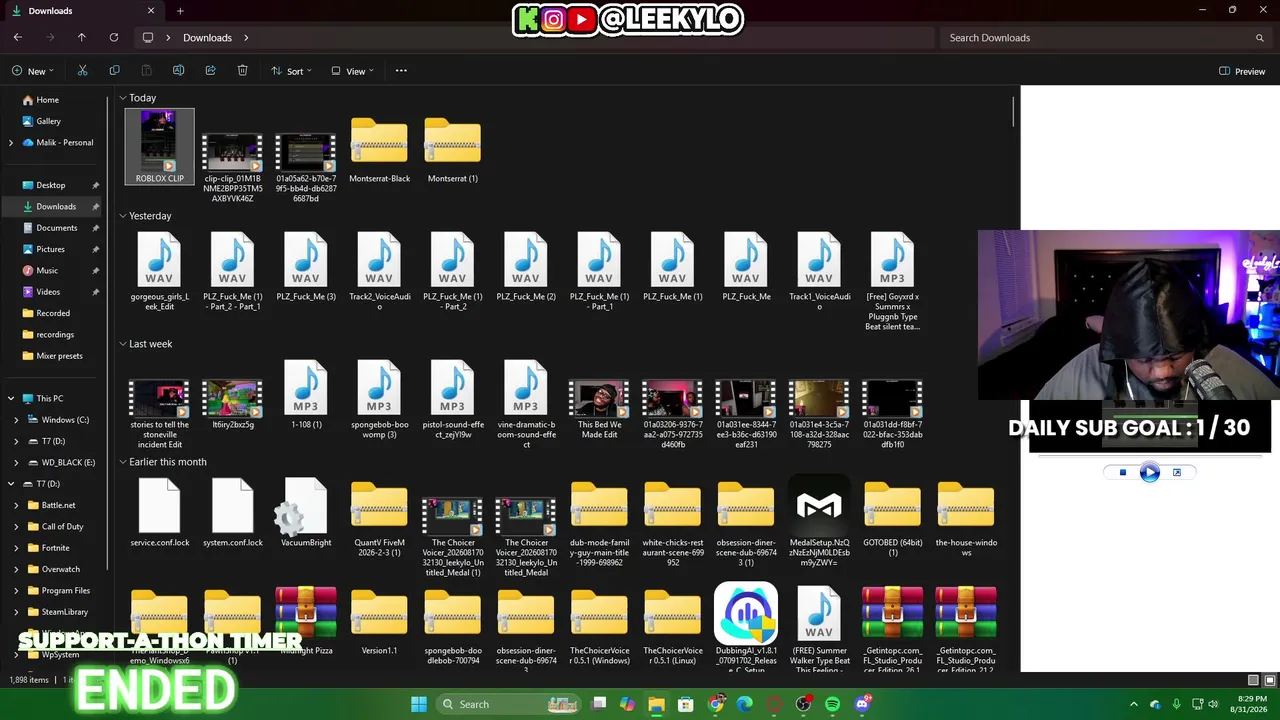The image size is (1280, 720).
Task: Toggle the Preview pane button
Action: coord(1242,71)
